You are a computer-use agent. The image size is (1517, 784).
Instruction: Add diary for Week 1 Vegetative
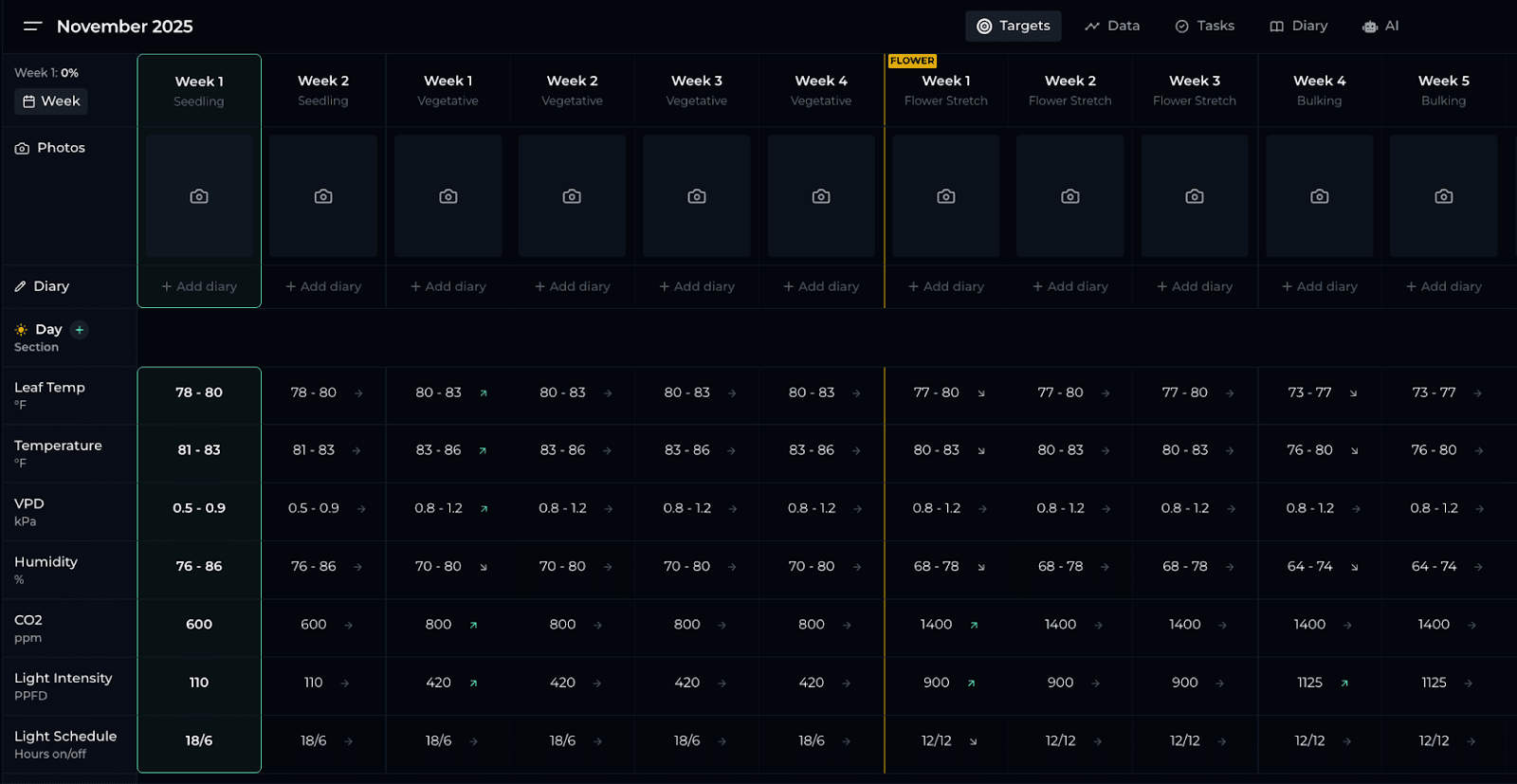coord(448,286)
